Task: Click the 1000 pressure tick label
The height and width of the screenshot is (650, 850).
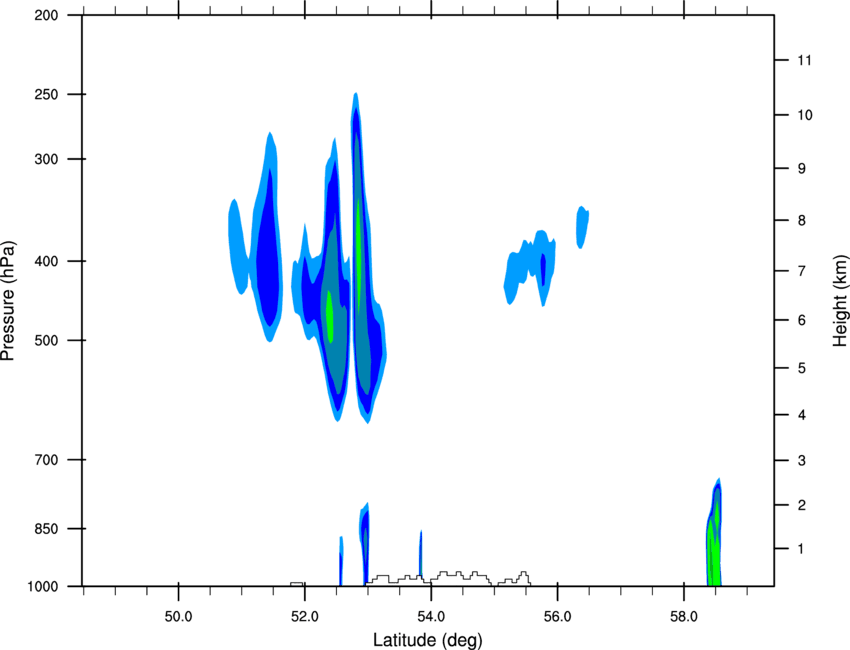Action: (x=43, y=587)
